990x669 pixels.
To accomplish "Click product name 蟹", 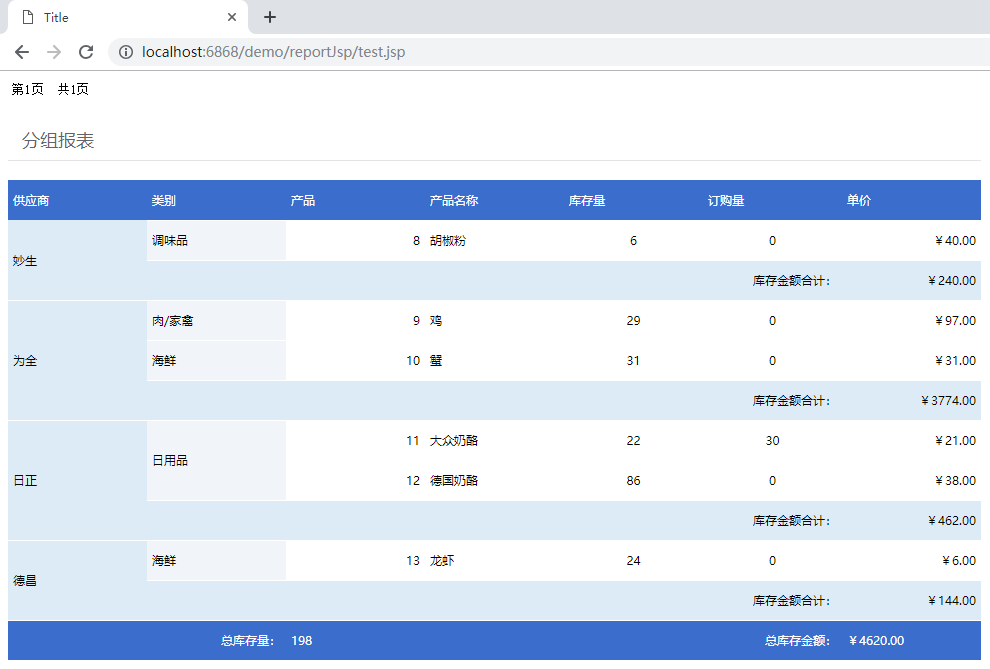I will (x=436, y=360).
